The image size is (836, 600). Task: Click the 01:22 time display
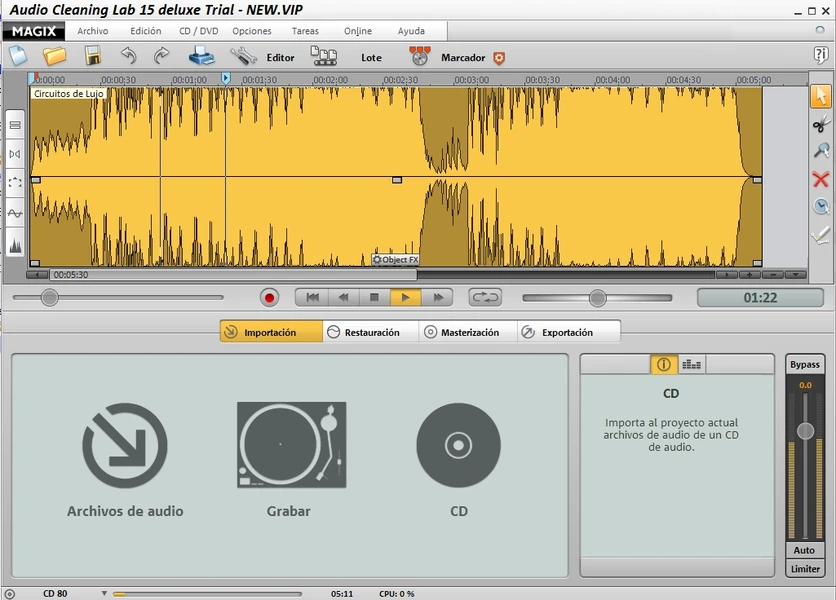[x=760, y=298]
